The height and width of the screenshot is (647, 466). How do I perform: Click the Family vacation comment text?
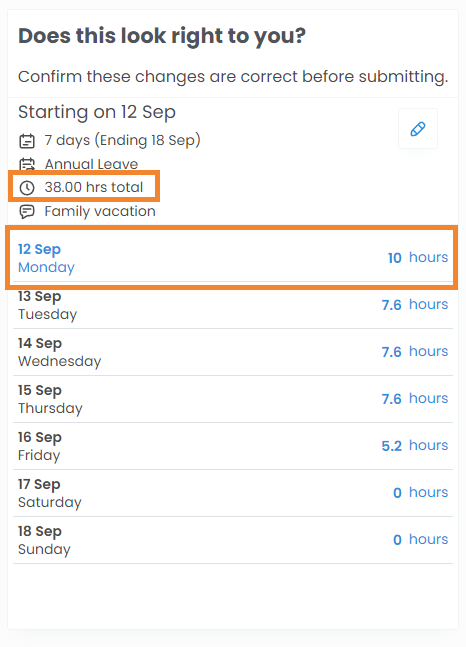(x=100, y=211)
